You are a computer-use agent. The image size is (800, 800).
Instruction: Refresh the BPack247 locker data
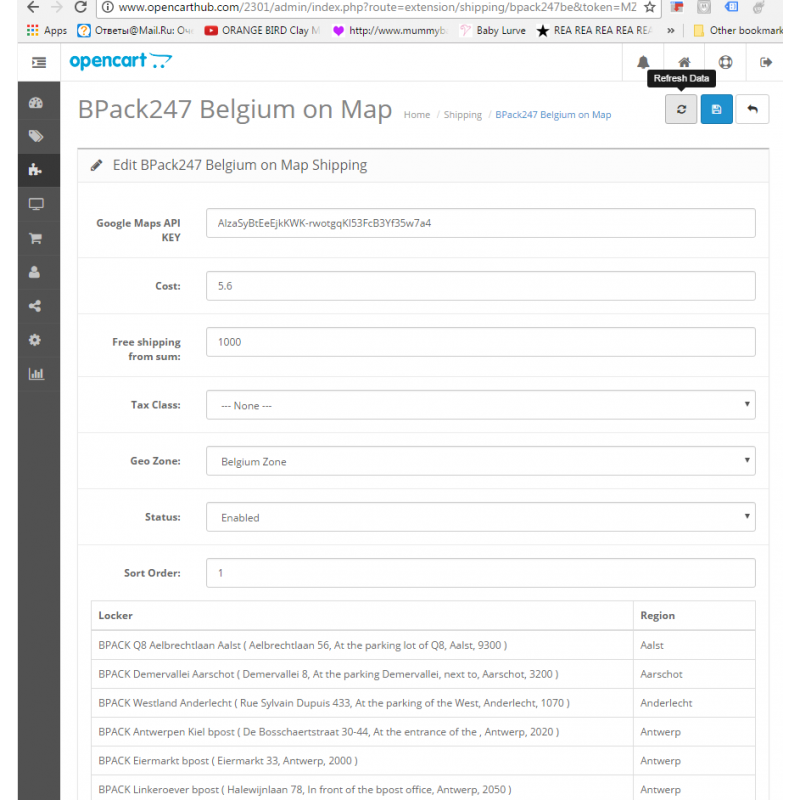681,109
